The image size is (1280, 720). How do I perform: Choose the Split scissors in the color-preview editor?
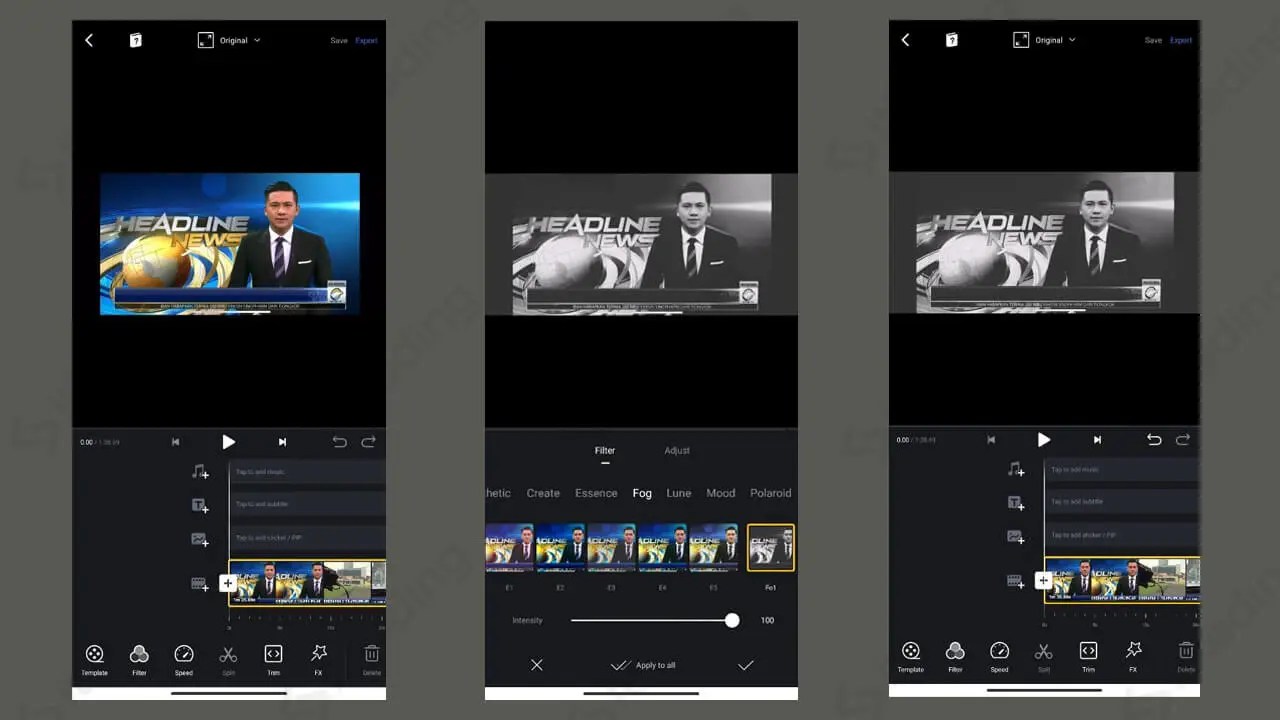point(228,659)
